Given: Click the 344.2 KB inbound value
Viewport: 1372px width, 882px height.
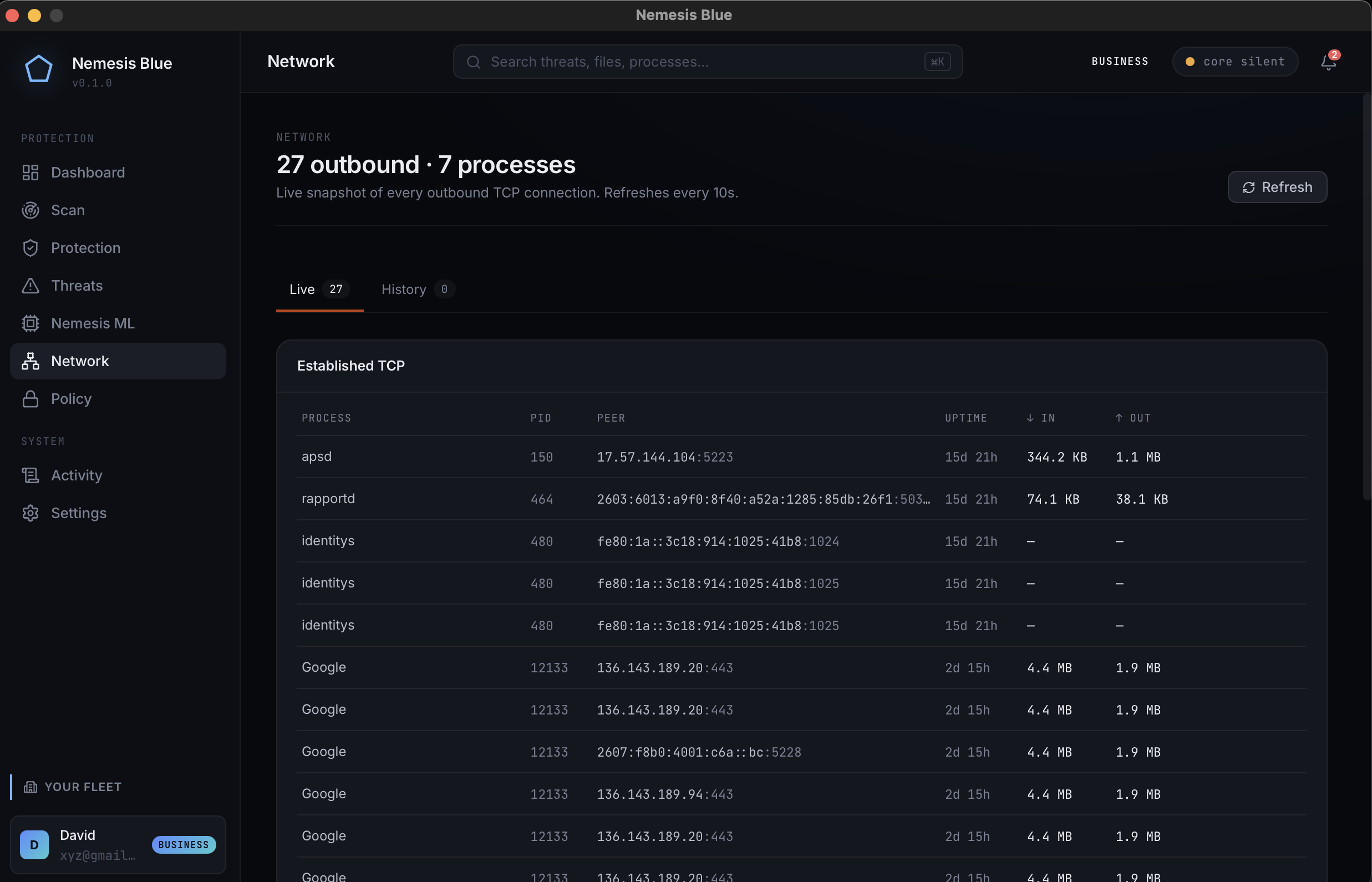Looking at the screenshot, I should [x=1057, y=458].
